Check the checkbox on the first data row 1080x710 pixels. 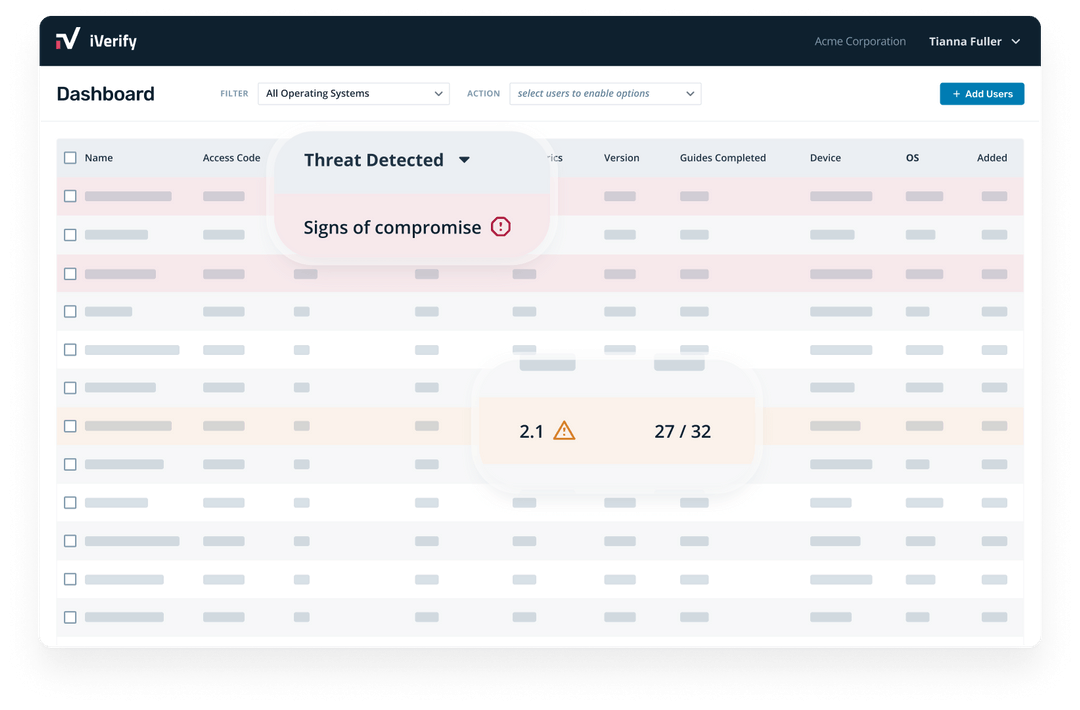coord(70,196)
